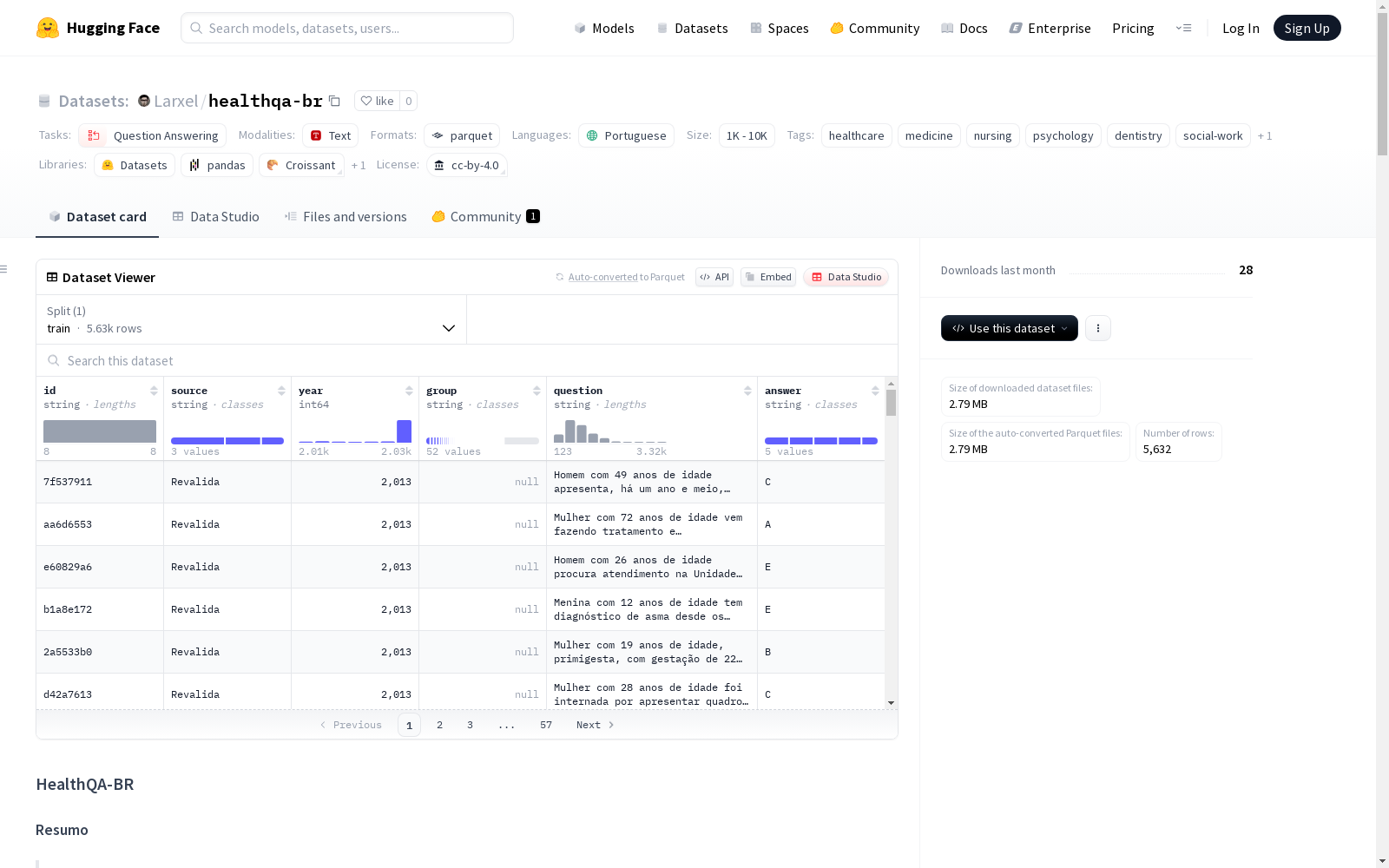Click the heart like button

click(x=377, y=101)
